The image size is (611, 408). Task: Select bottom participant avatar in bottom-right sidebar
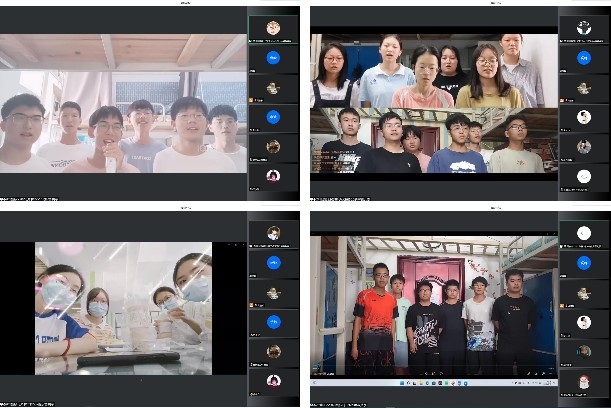point(584,380)
